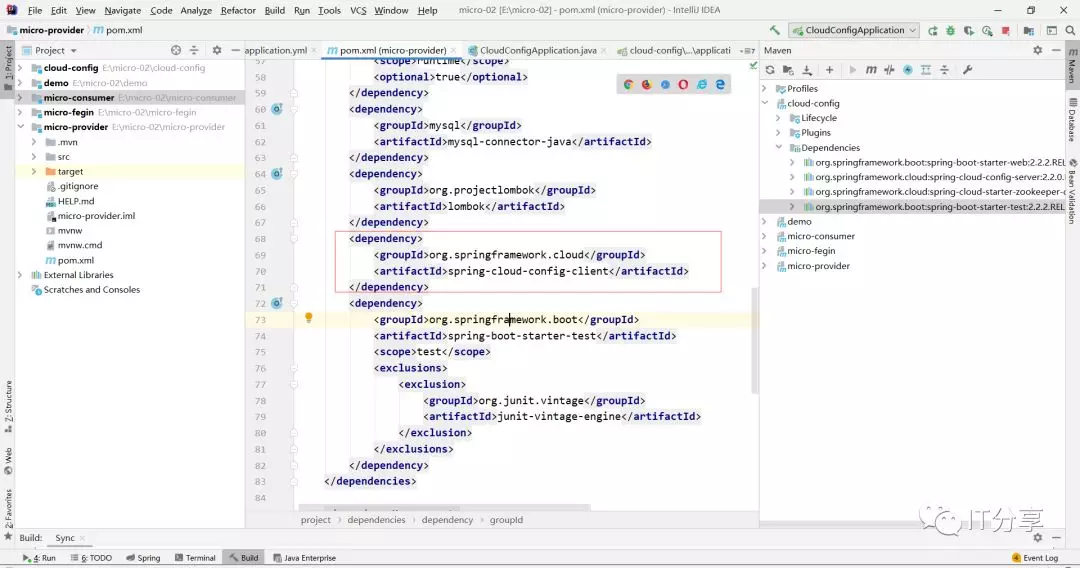Expand the micro-consumer module in Project tree
This screenshot has width=1080, height=568.
pos(20,98)
